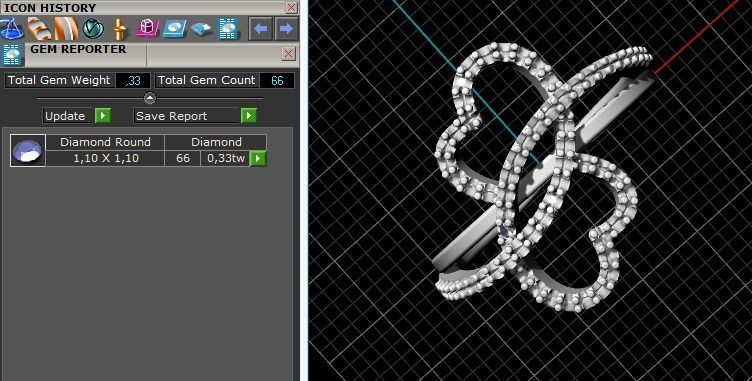Click the "GEM REPORTER" panel title

click(x=78, y=49)
